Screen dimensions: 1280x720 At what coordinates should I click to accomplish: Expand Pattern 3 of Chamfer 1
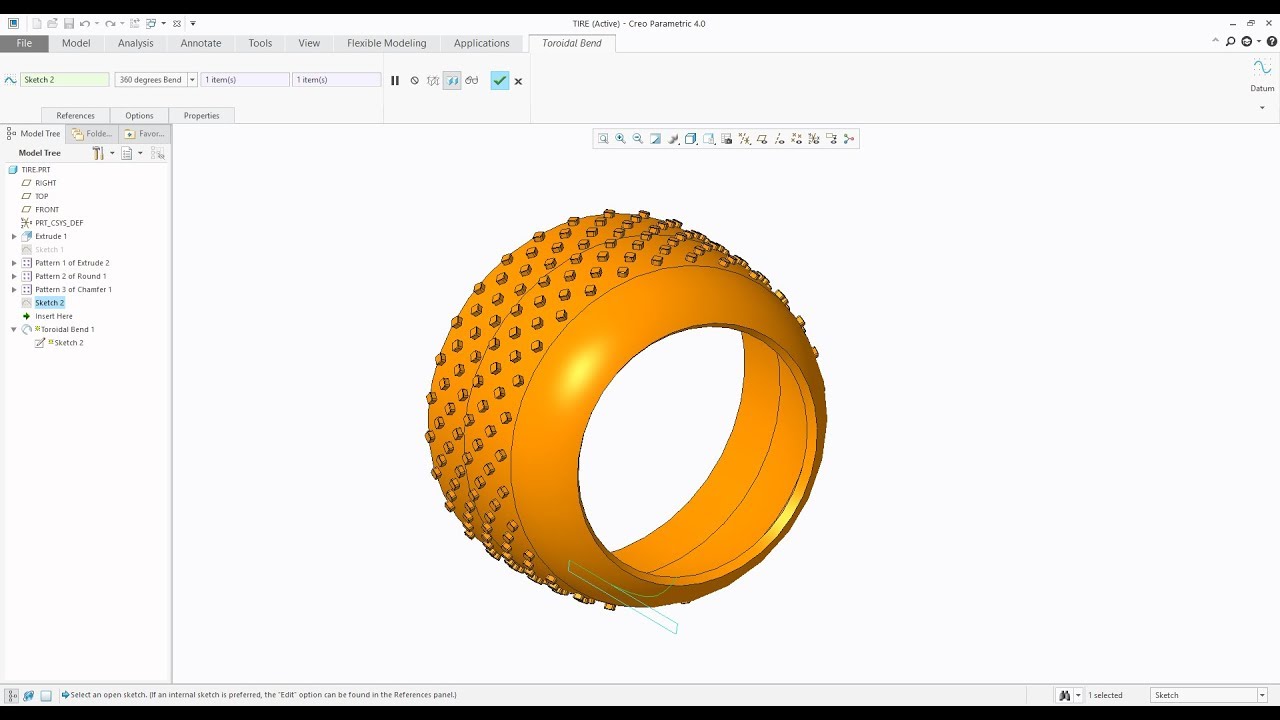14,289
